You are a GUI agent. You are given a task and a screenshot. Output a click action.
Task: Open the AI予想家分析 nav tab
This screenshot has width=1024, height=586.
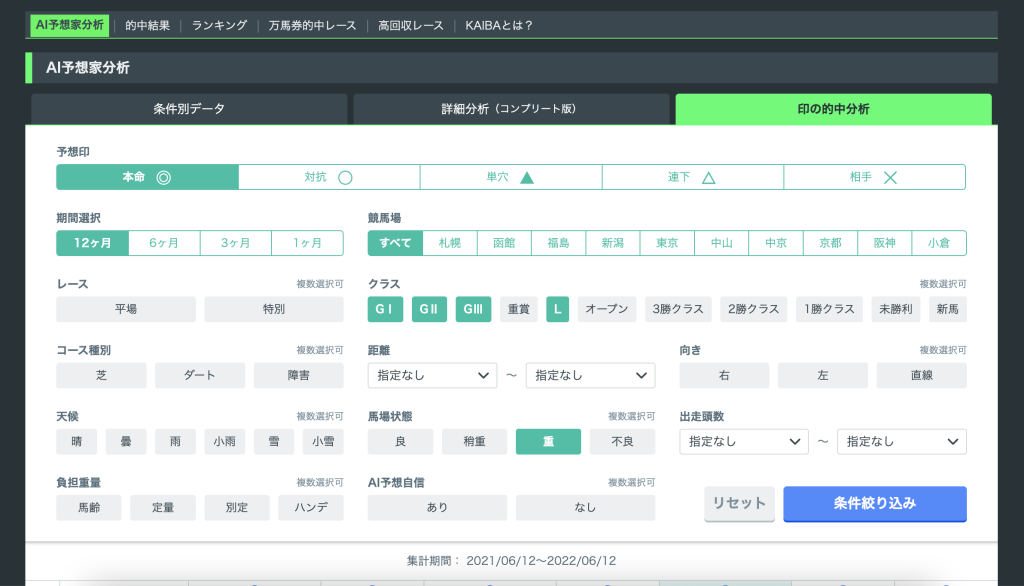pos(69,25)
